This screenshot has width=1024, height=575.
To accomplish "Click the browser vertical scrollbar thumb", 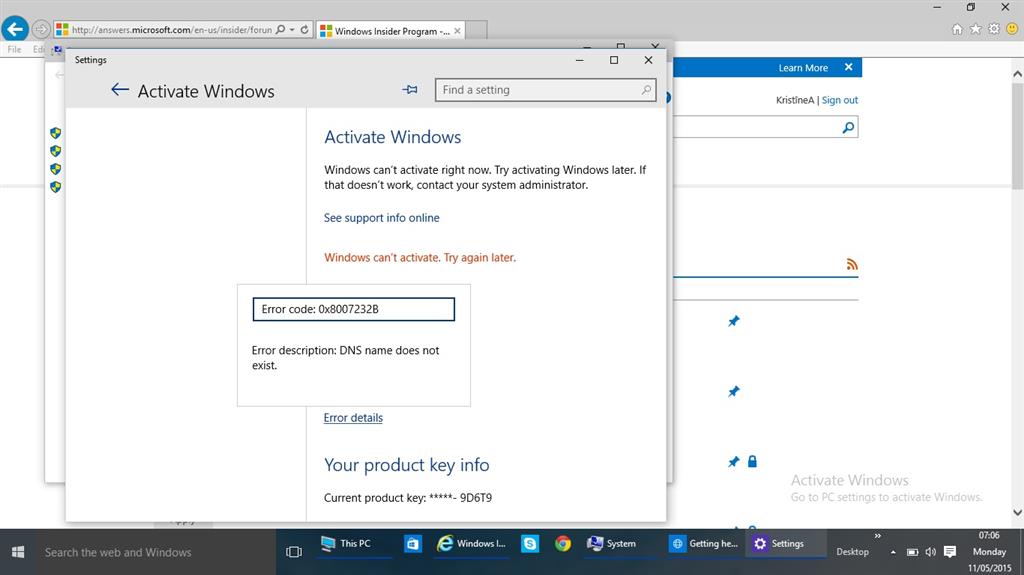I will pos(1017,135).
